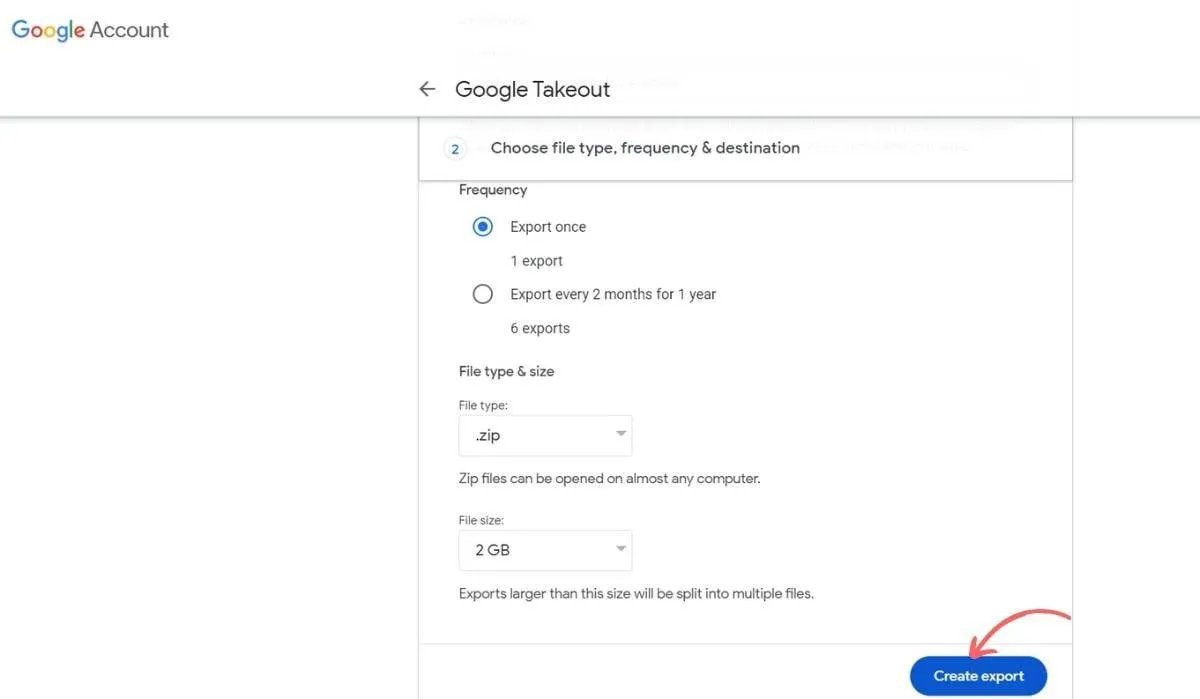Screen dimensions: 1200x699
Task: Choose the Export once frequency radio
Action: pyautogui.click(x=483, y=226)
